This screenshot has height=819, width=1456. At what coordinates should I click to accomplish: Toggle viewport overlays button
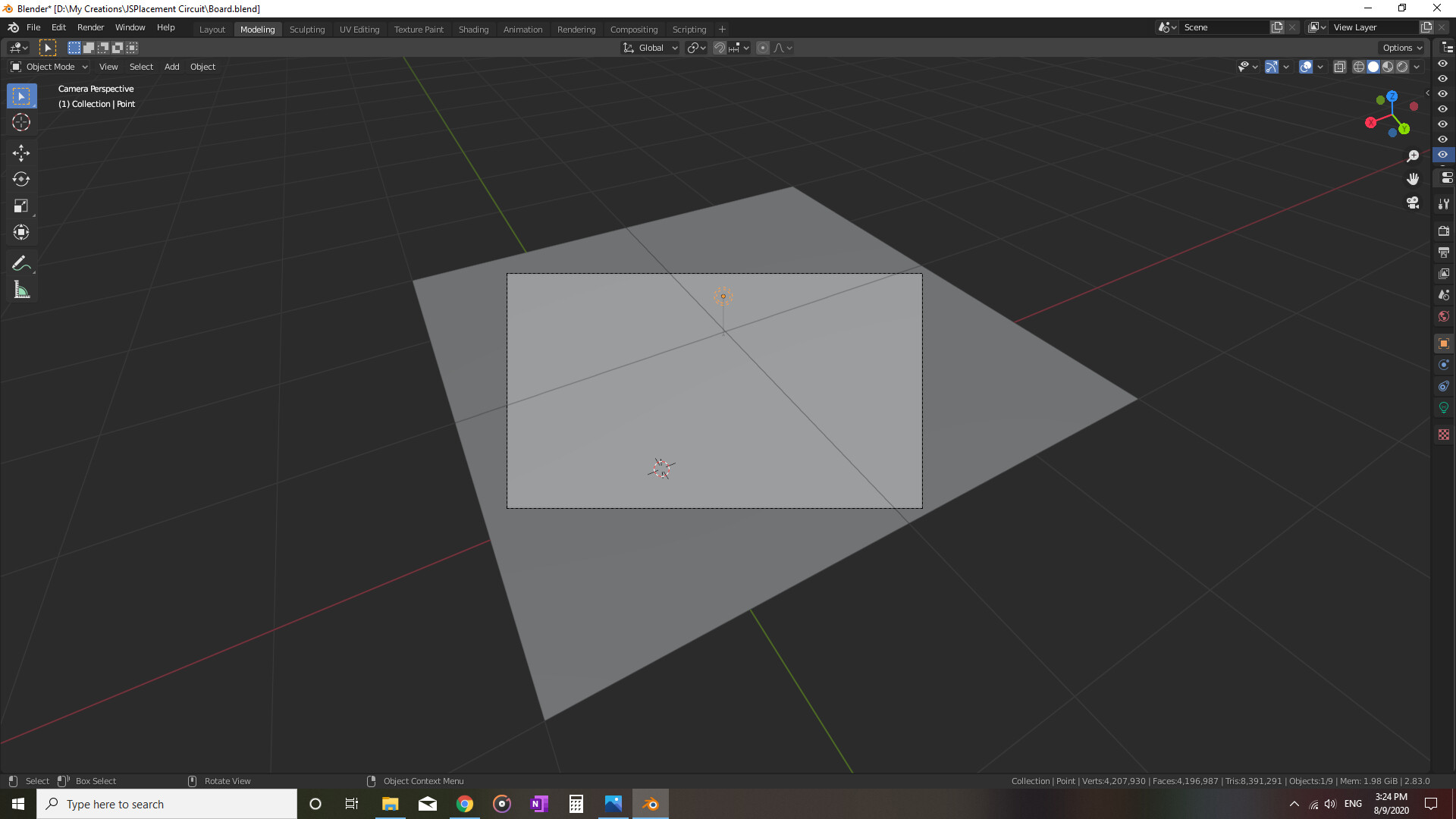pyautogui.click(x=1305, y=67)
